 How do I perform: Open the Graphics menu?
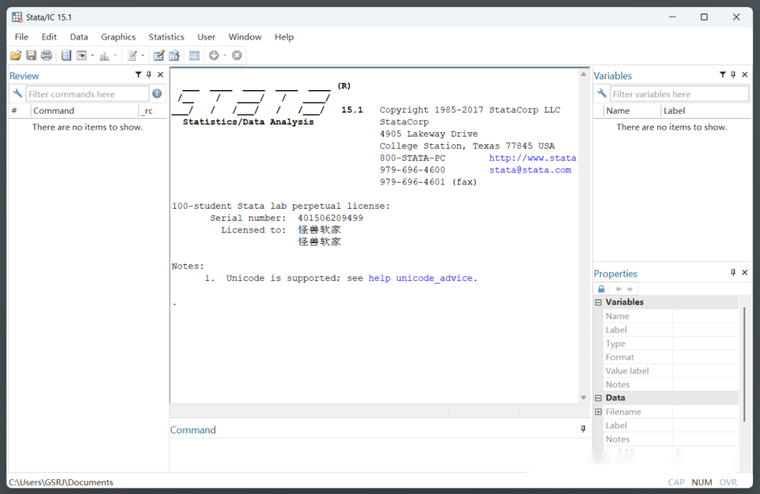[118, 37]
